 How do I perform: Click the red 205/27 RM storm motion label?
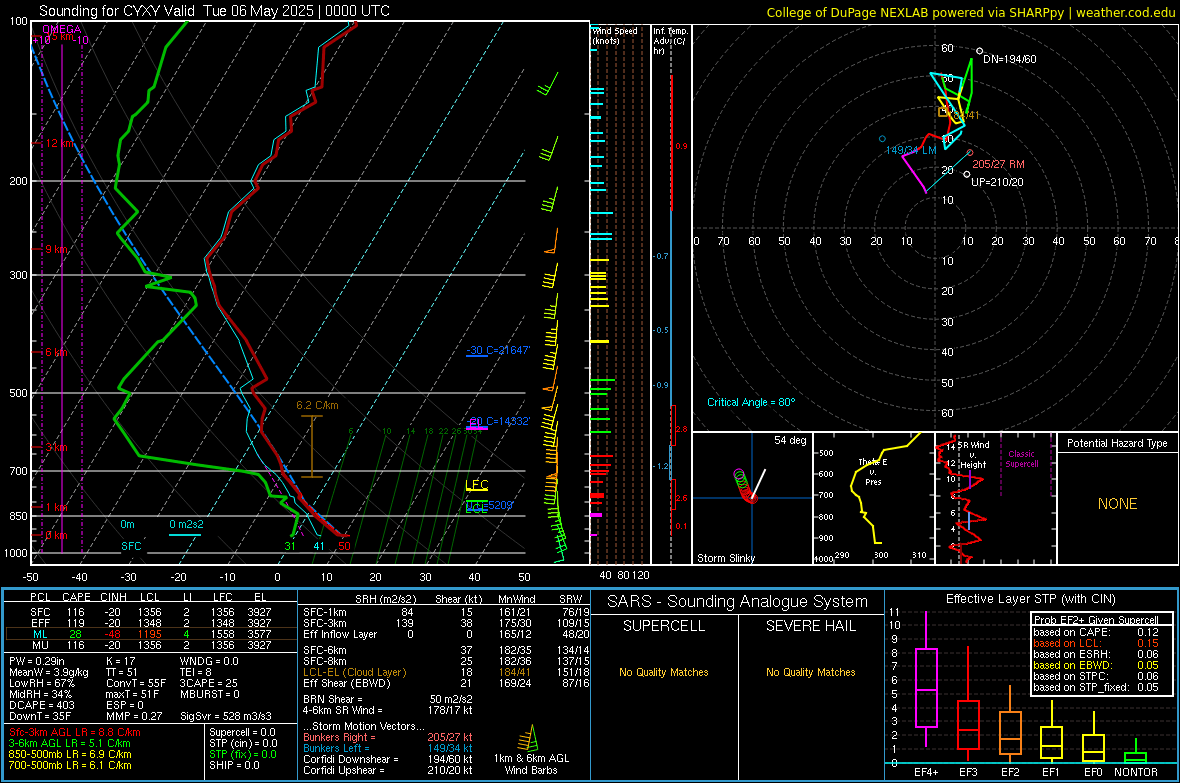[998, 163]
